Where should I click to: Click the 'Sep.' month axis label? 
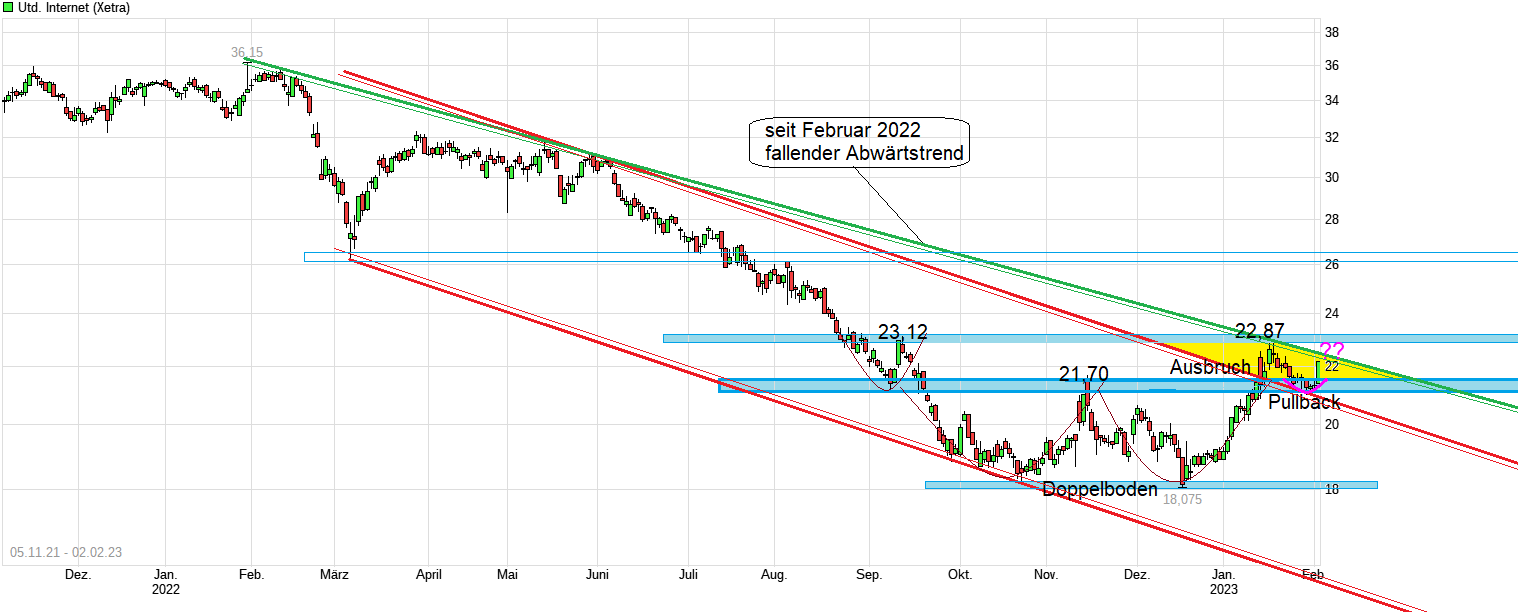(869, 575)
